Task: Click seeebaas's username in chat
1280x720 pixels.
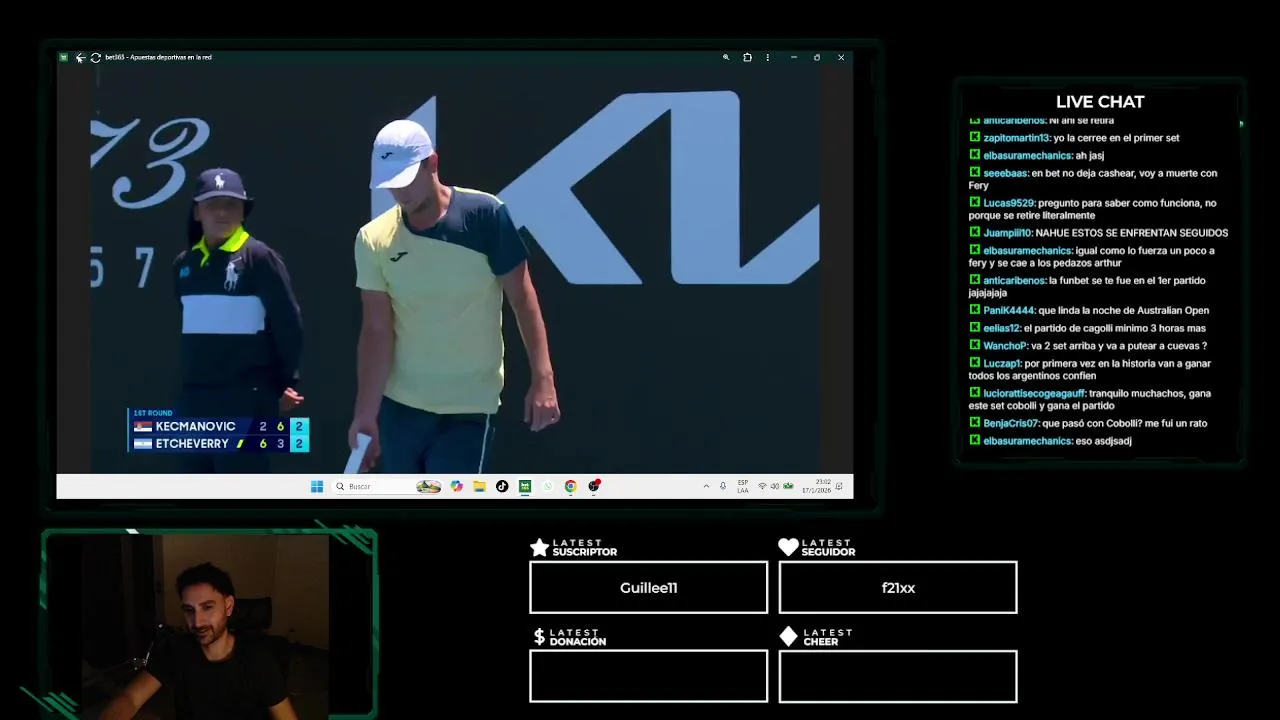Action: [1005, 173]
